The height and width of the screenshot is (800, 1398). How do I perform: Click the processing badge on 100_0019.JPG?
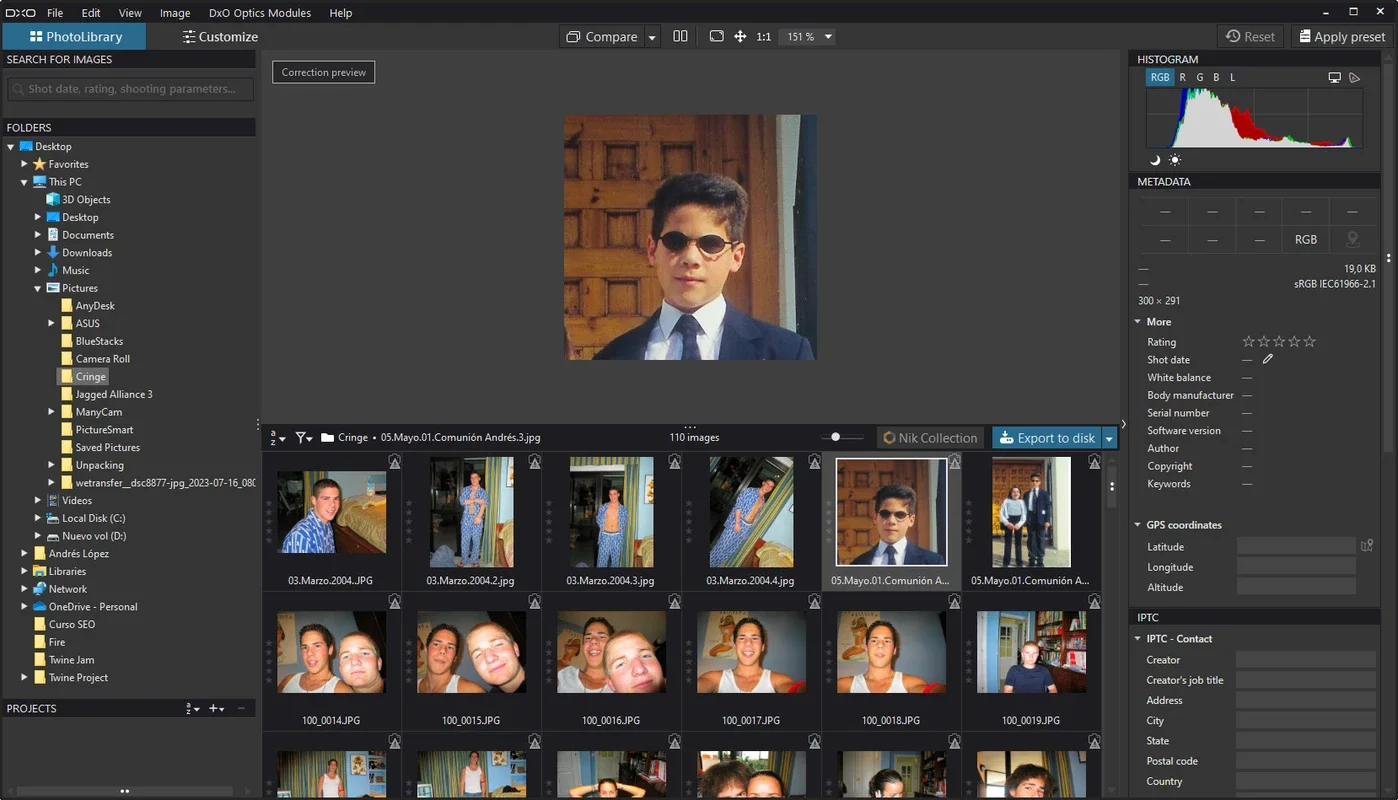[x=1094, y=601]
